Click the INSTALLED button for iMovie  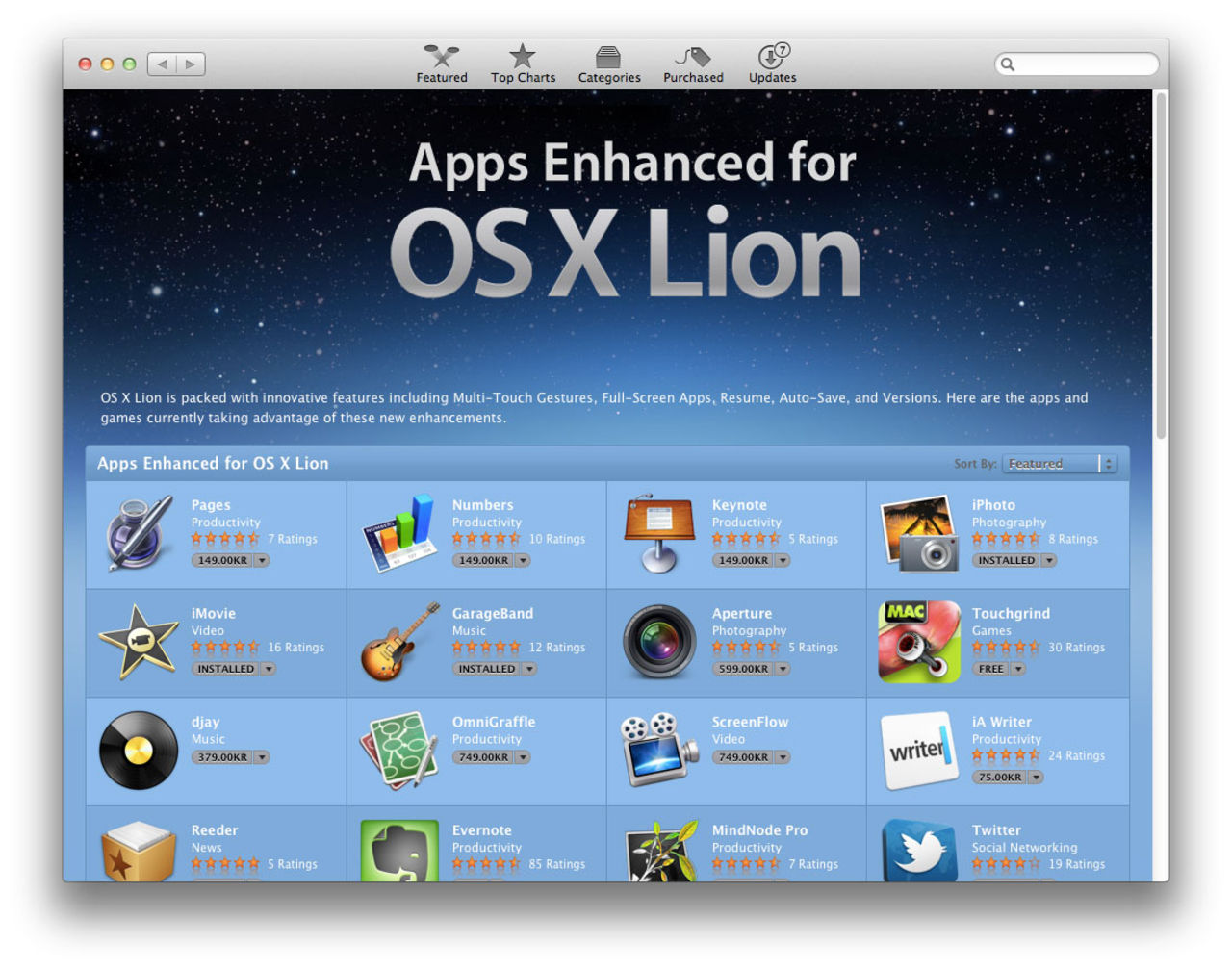[x=226, y=668]
